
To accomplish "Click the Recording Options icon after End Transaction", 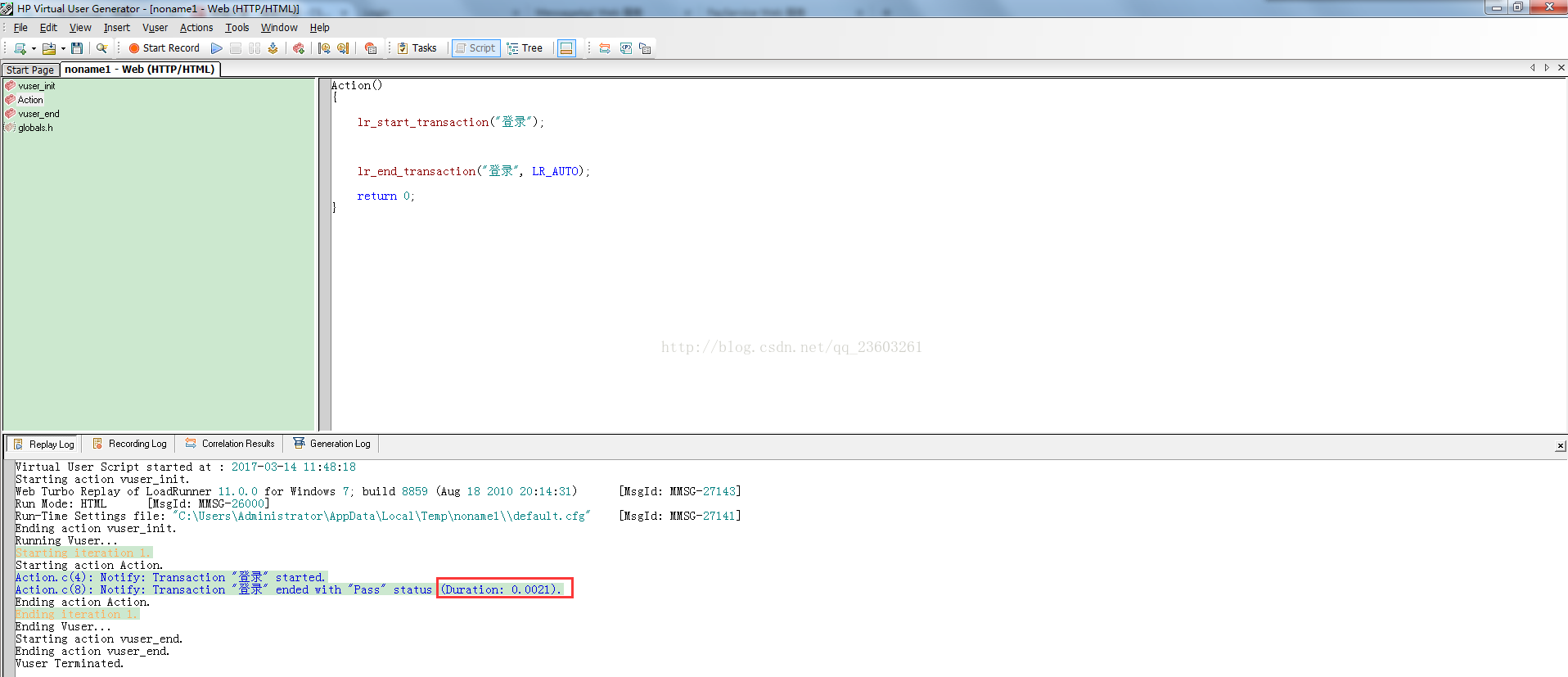I will 371,48.
